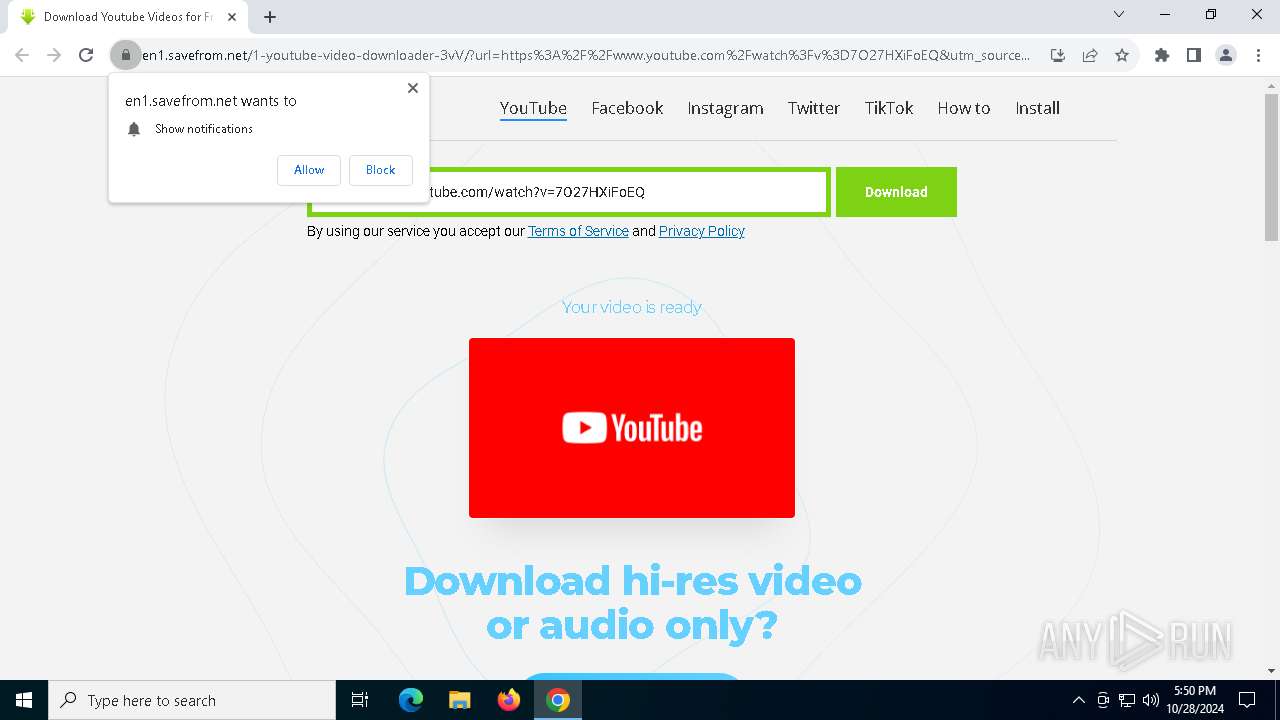Open the Chrome three-dot menu
Screen dimensions: 1280x720
1258,55
